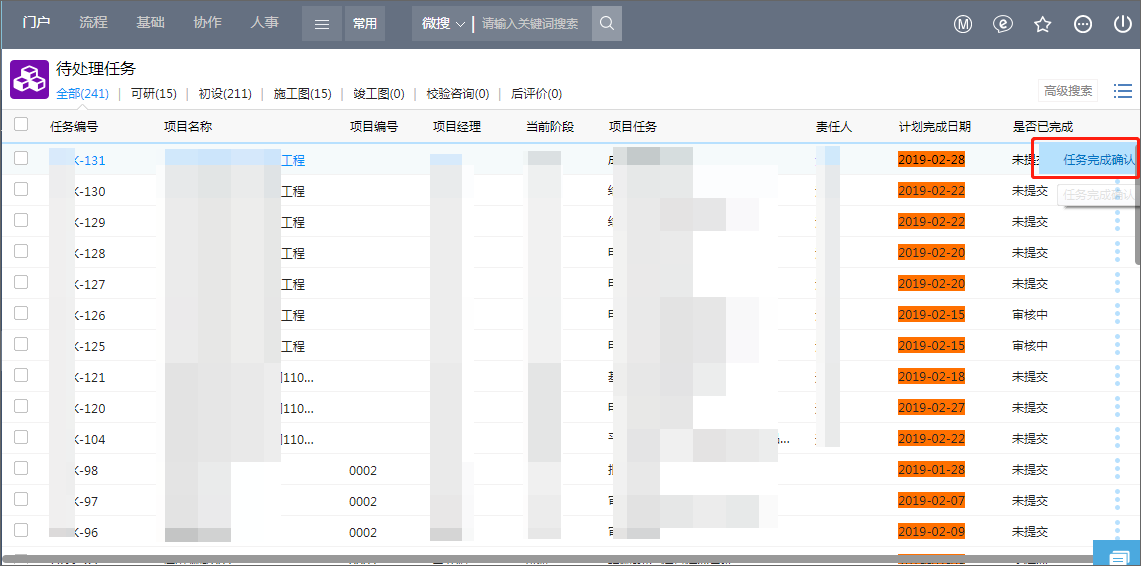This screenshot has width=1141, height=566.
Task: Open row actions dots for K-96
Action: pos(1118,531)
